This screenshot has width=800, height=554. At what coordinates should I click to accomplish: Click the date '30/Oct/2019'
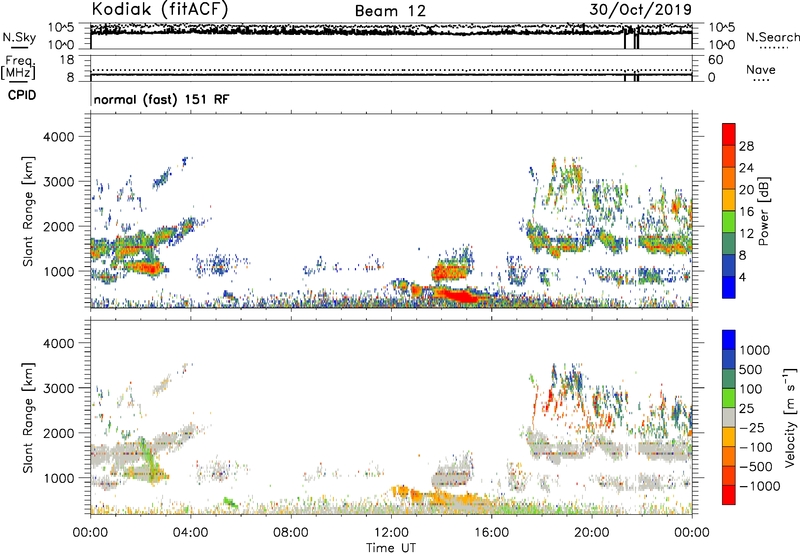641,10
